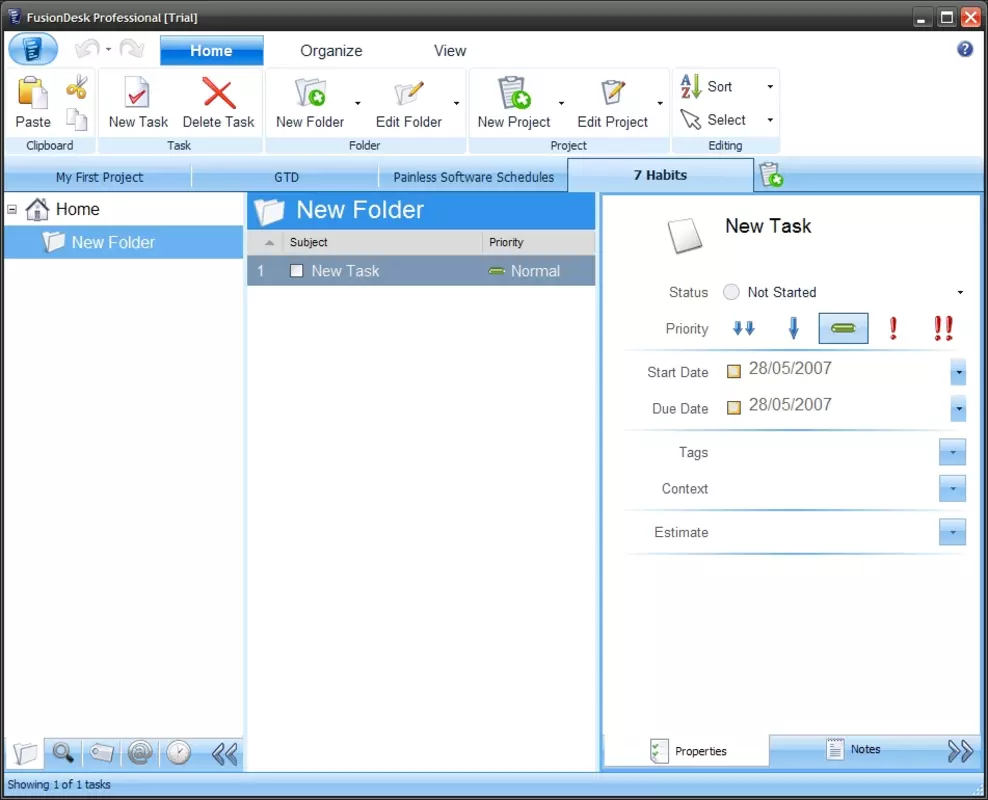Click the Undo arrow icon
This screenshot has height=800, width=988.
pos(87,49)
